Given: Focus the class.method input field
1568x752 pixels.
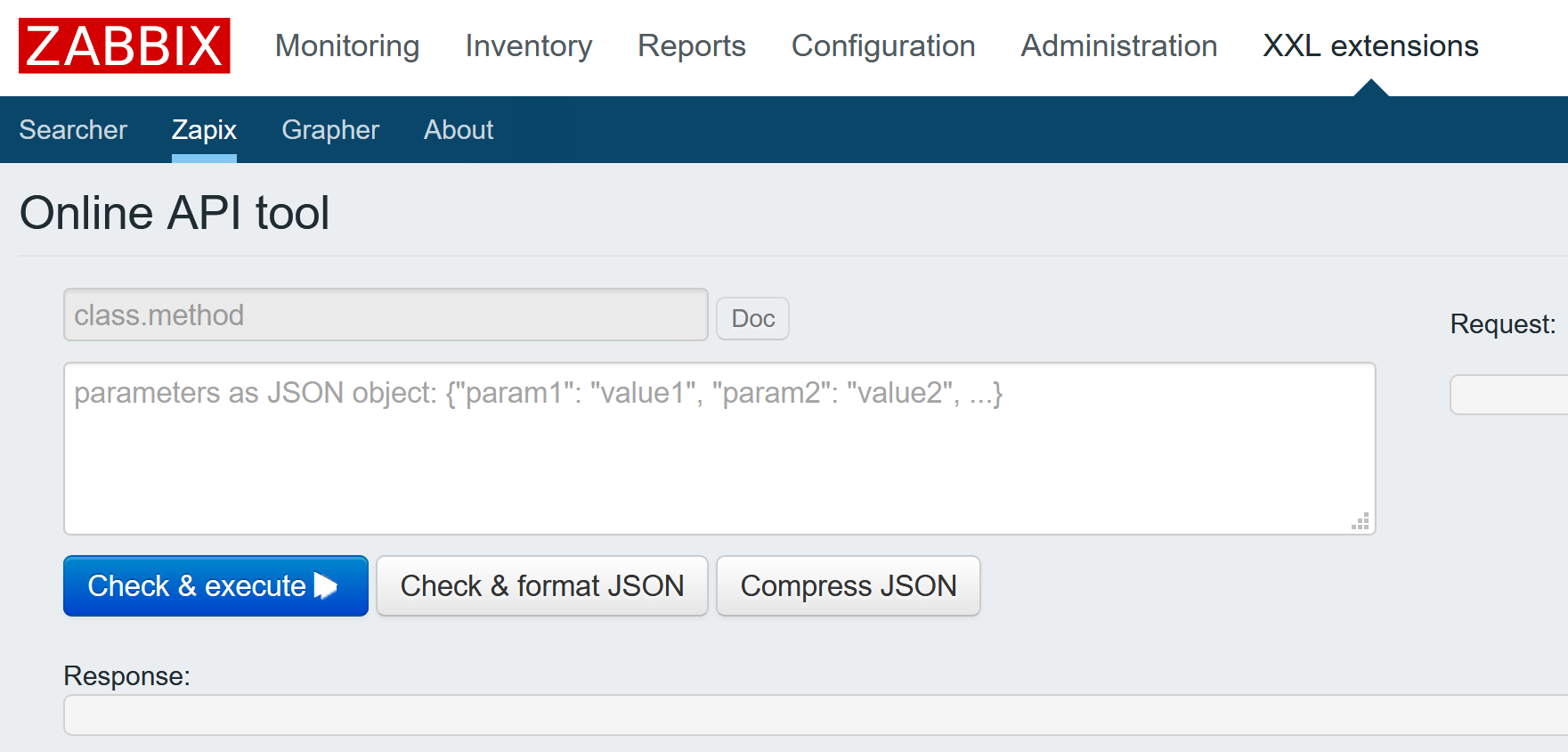Looking at the screenshot, I should pyautogui.click(x=386, y=315).
